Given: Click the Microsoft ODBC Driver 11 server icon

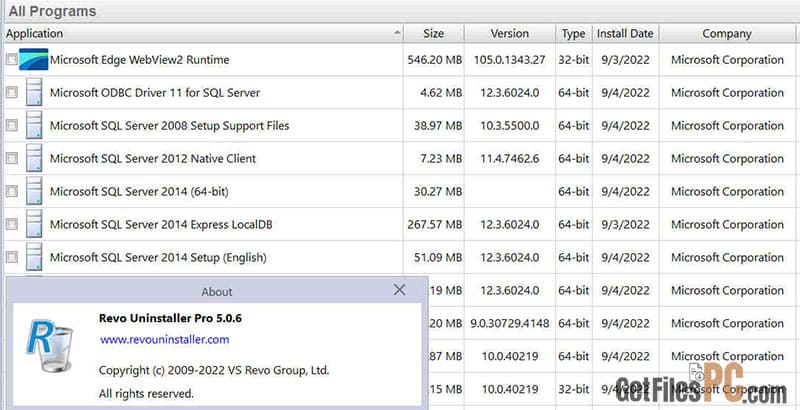Looking at the screenshot, I should (34, 92).
